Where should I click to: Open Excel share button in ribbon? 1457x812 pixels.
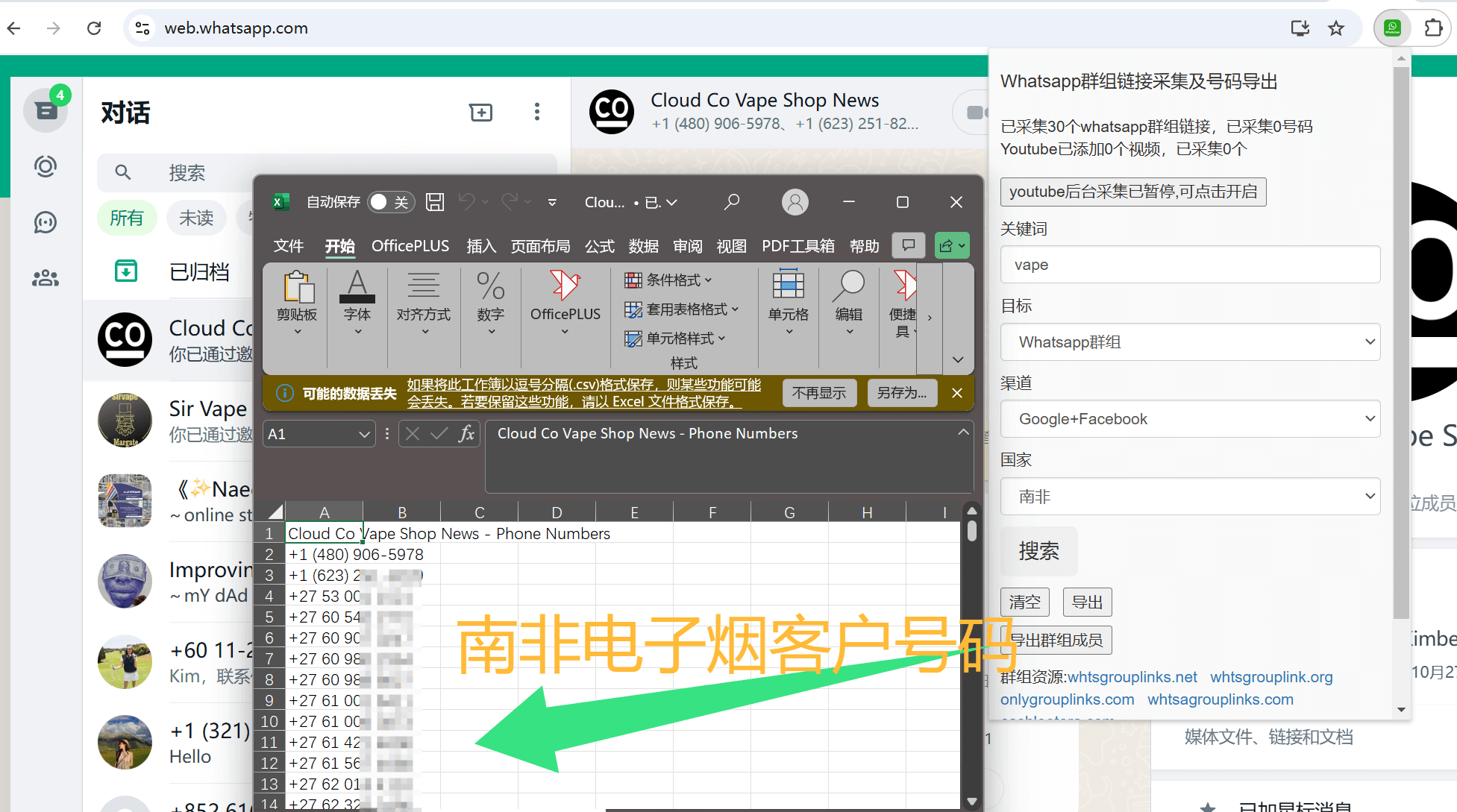coord(952,245)
